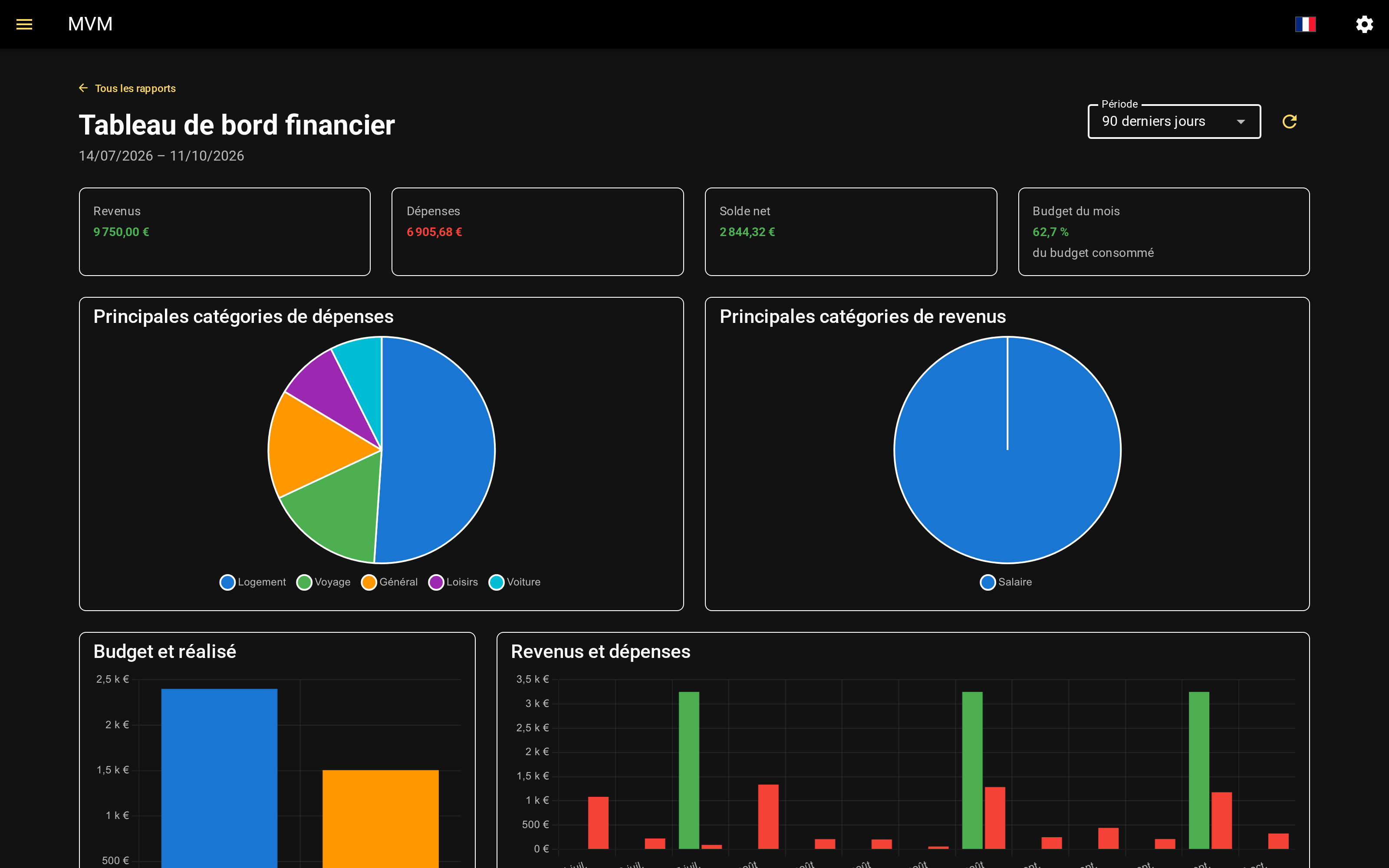Toggle the Voiture legend item
Screen dimensions: 1389x868
pyautogui.click(x=514, y=582)
